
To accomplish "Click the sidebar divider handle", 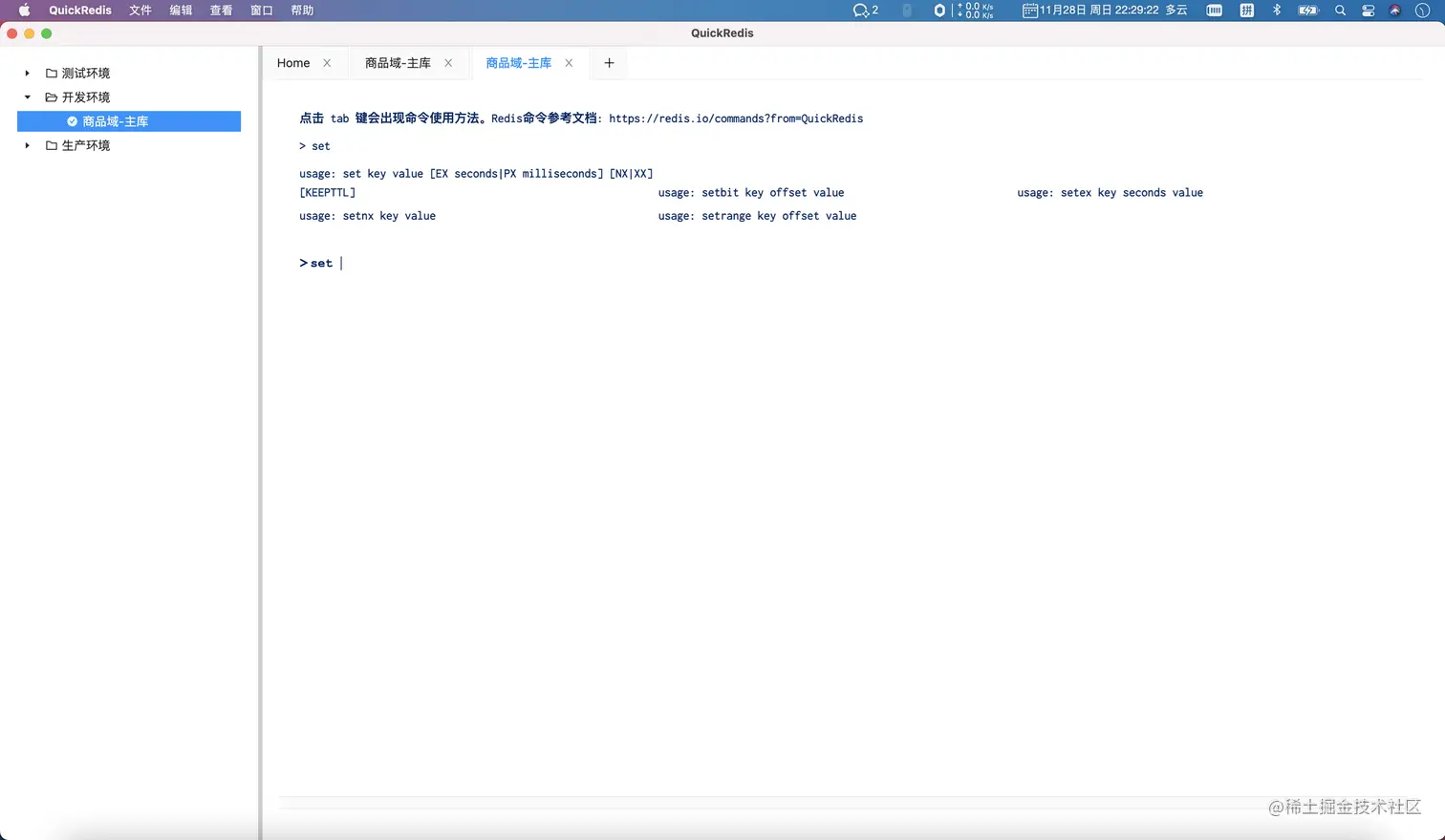I will point(260,442).
